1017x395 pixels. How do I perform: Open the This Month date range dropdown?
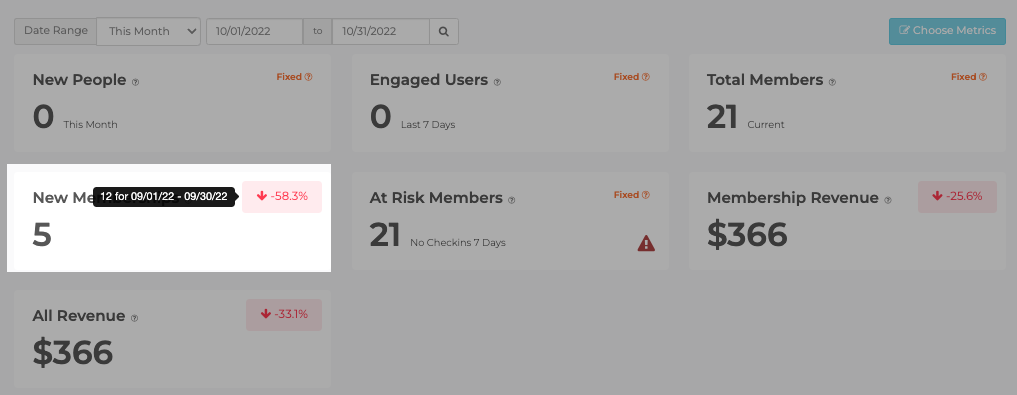[x=149, y=31]
